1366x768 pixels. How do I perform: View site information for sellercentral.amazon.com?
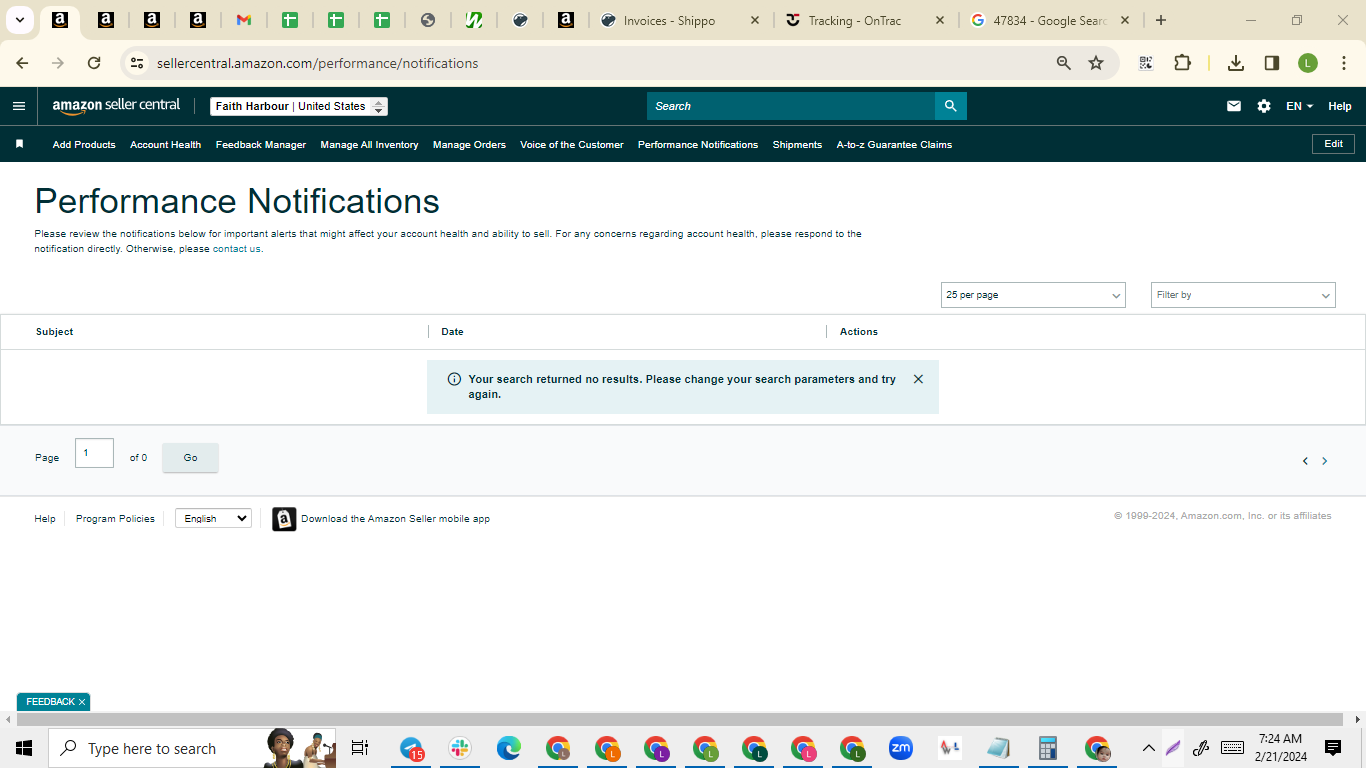pyautogui.click(x=137, y=63)
